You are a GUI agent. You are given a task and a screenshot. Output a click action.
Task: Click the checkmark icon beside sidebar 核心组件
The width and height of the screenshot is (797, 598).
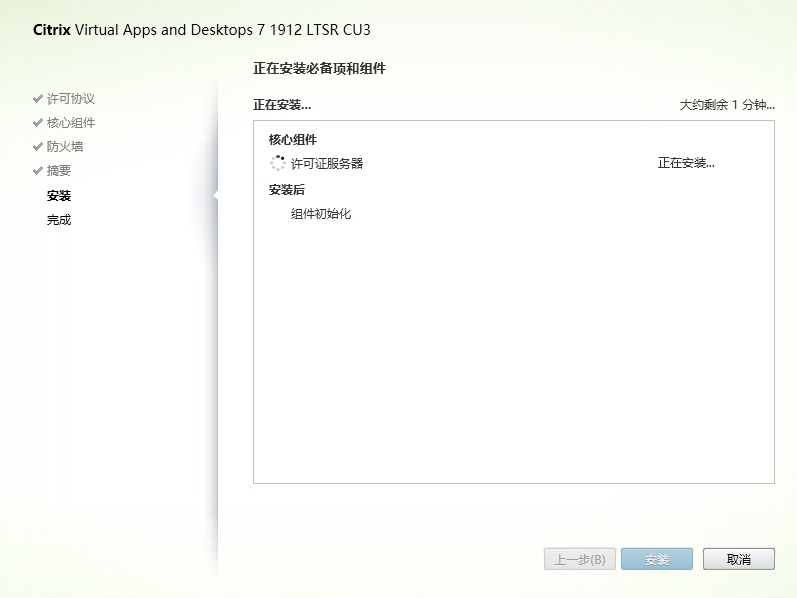click(38, 123)
